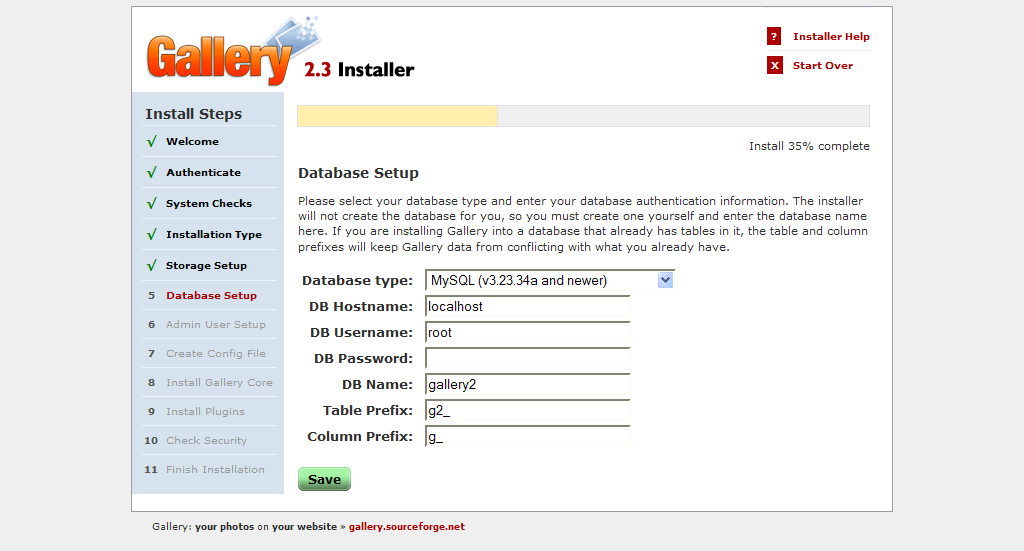Click the Install Gallery Core step

click(x=219, y=383)
